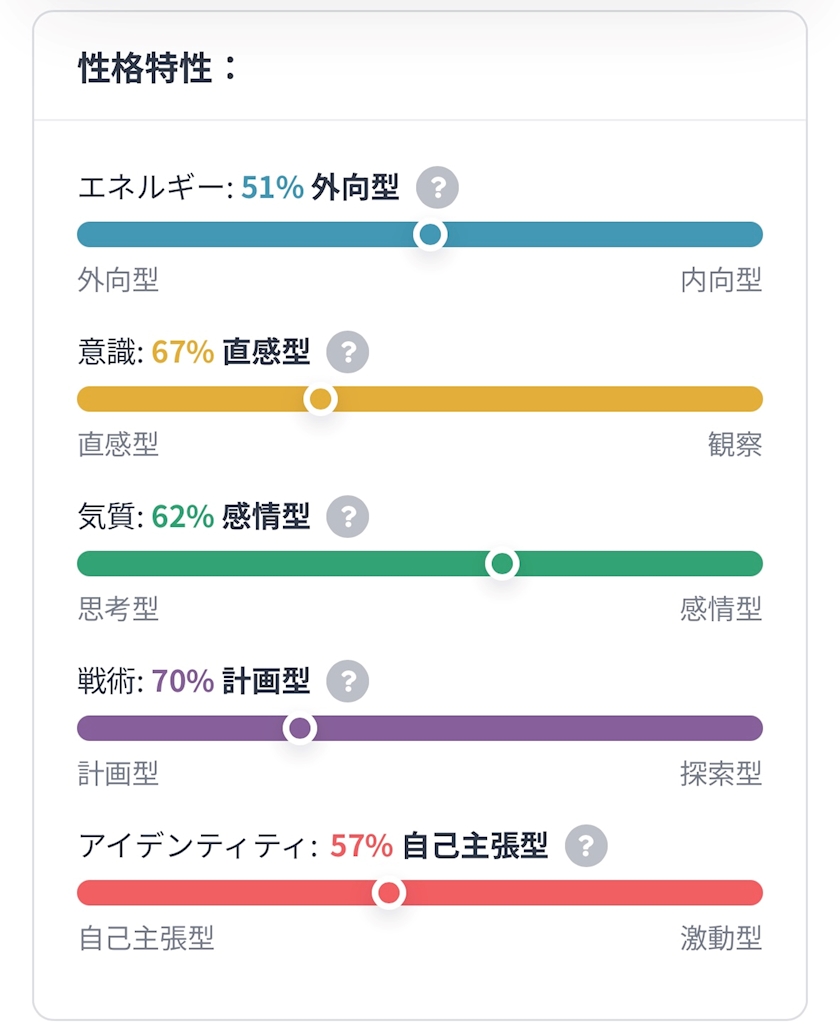Viewport: 840px width, 1026px height.
Task: Click the 67% 直感型 result text
Action: point(231,352)
